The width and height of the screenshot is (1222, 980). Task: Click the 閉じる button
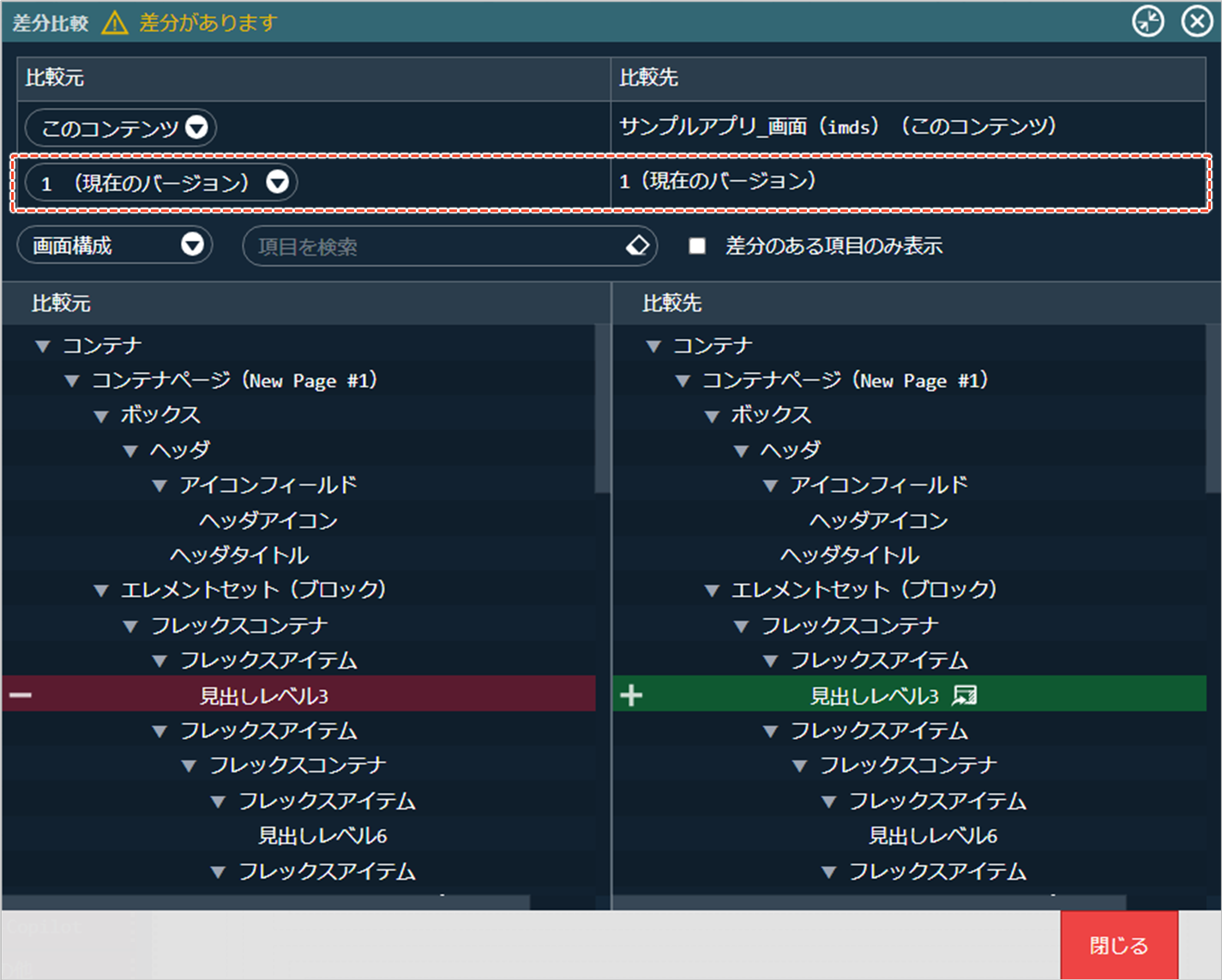click(1118, 945)
